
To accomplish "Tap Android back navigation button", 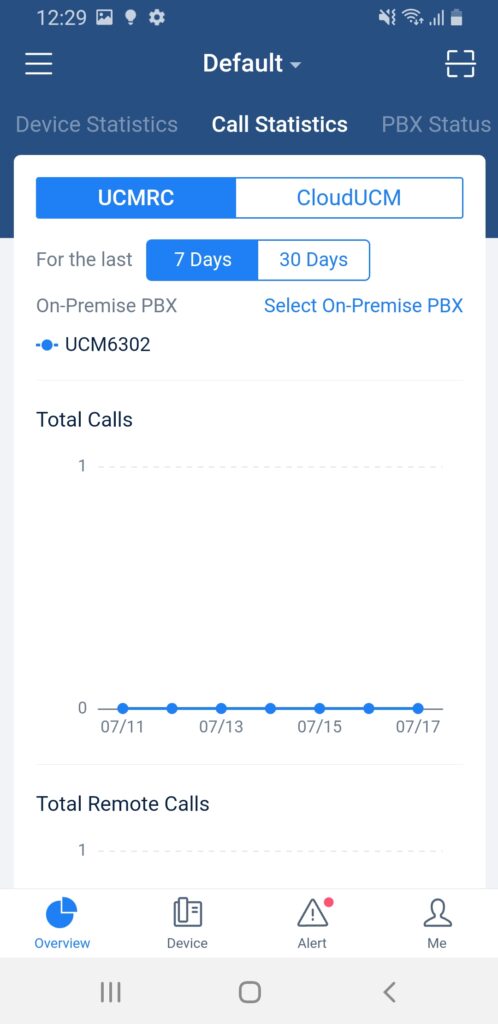I will [389, 992].
